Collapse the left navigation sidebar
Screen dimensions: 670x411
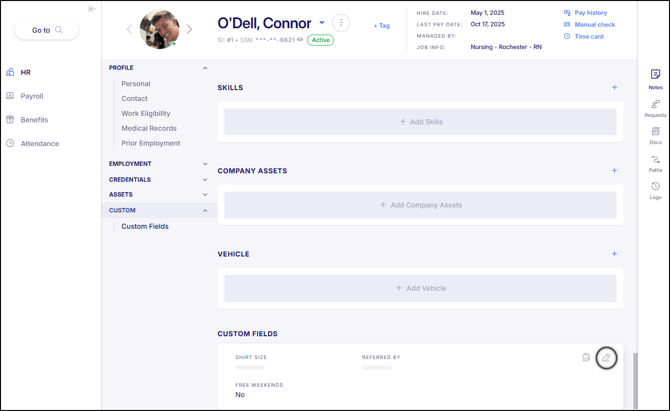92,9
